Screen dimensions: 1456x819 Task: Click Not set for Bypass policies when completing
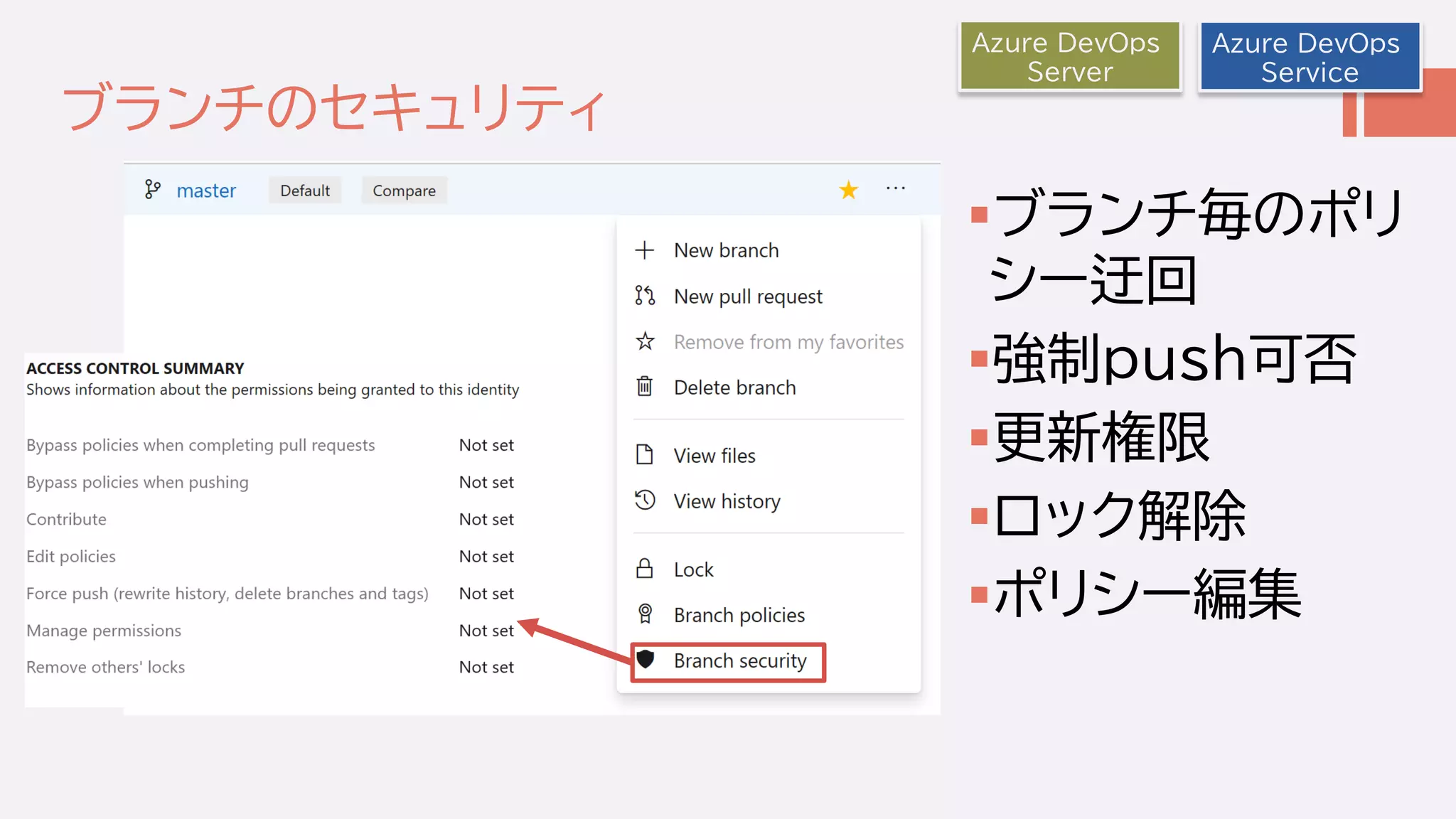coord(486,445)
